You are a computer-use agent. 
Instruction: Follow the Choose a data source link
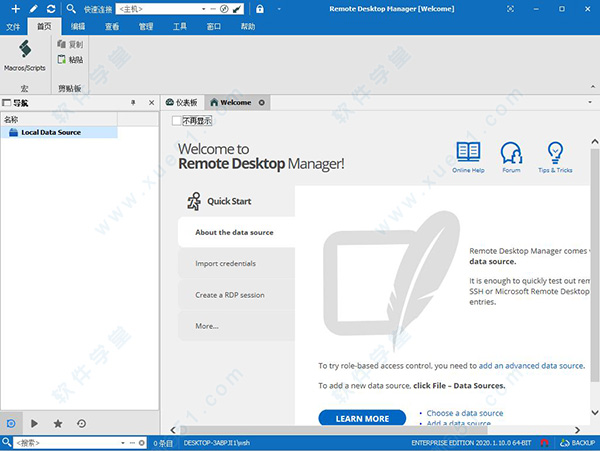pyautogui.click(x=465, y=413)
